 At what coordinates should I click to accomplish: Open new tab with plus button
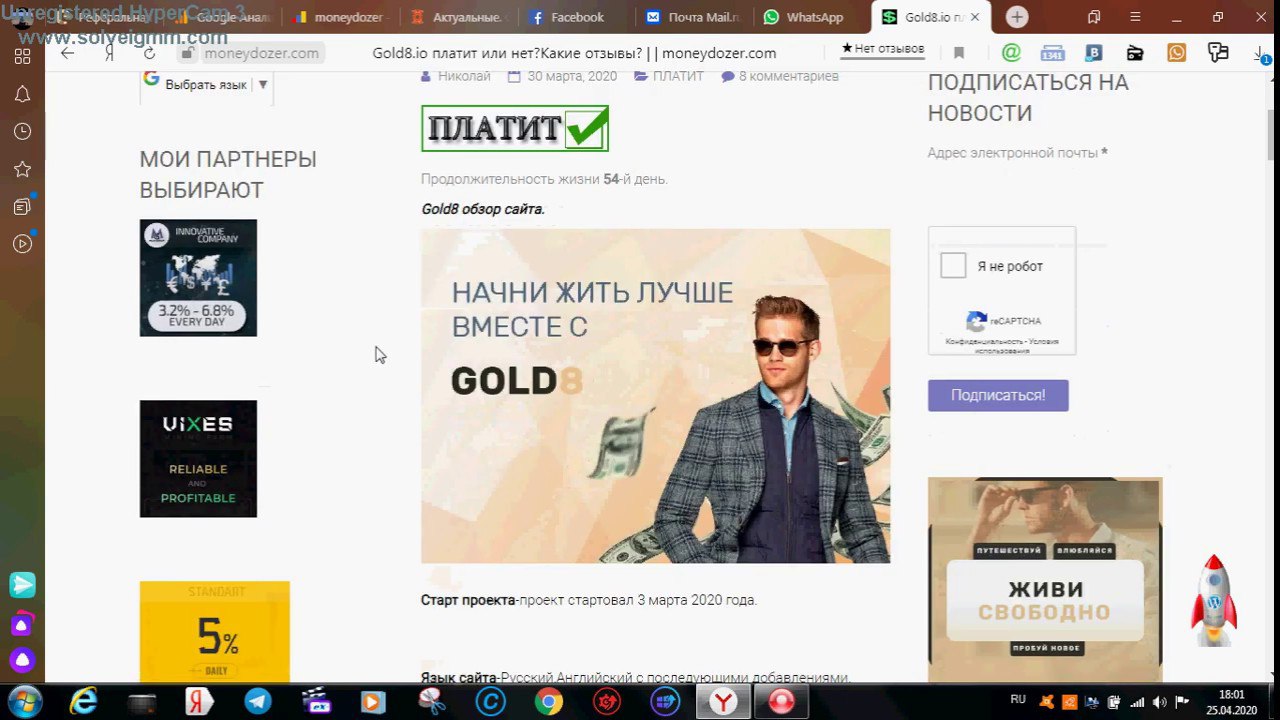1017,17
